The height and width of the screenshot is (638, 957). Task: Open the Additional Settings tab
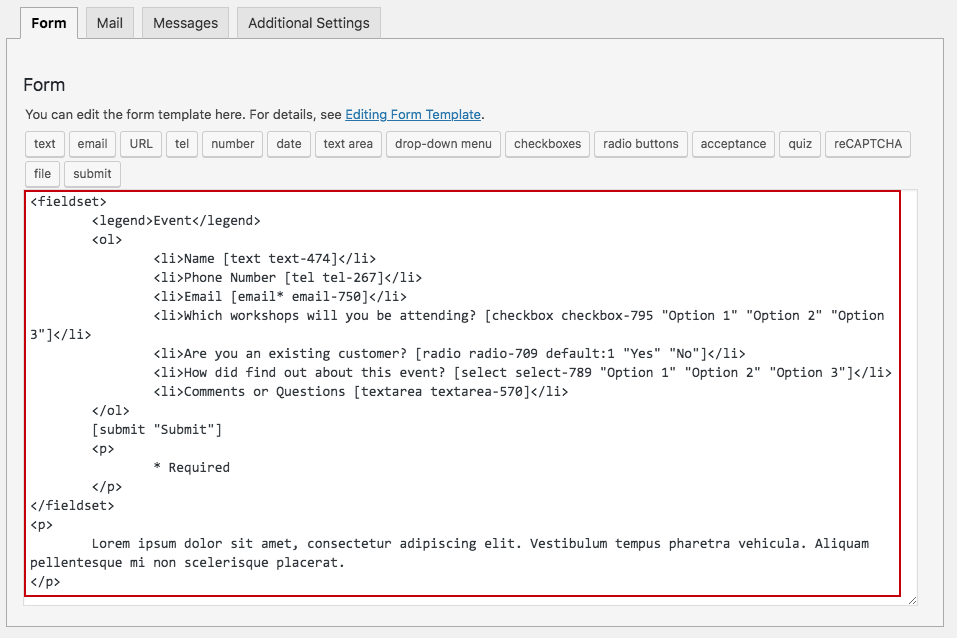coord(309,23)
